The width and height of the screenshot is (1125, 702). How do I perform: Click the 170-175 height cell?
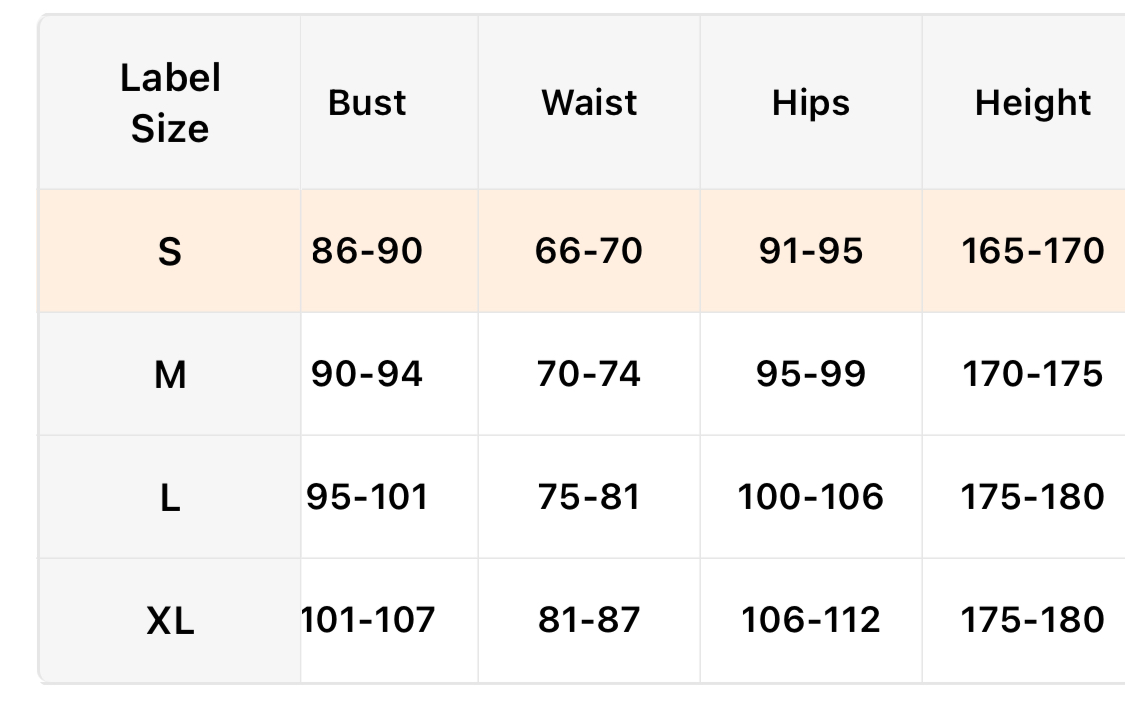pos(1033,374)
